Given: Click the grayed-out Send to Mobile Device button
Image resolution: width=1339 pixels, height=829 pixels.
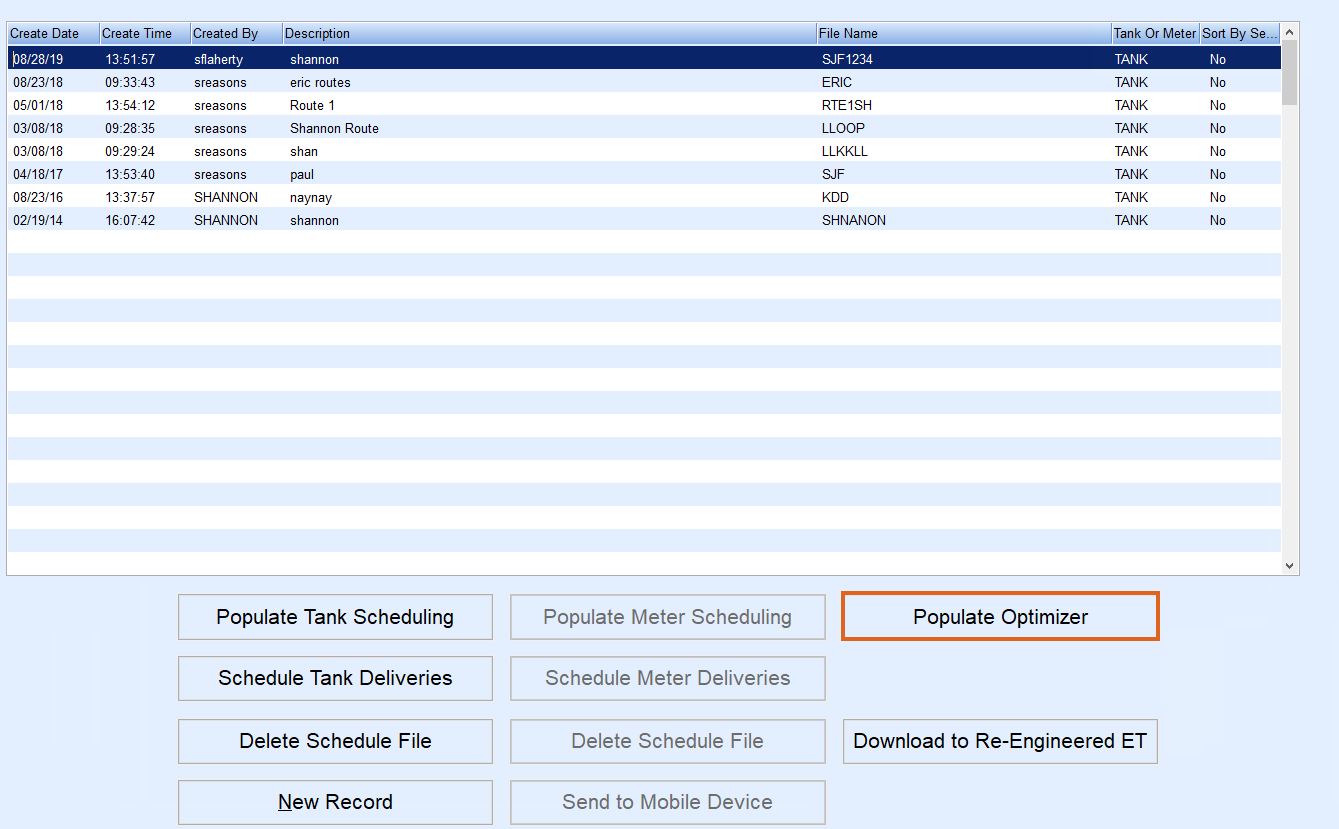Looking at the screenshot, I should (667, 802).
